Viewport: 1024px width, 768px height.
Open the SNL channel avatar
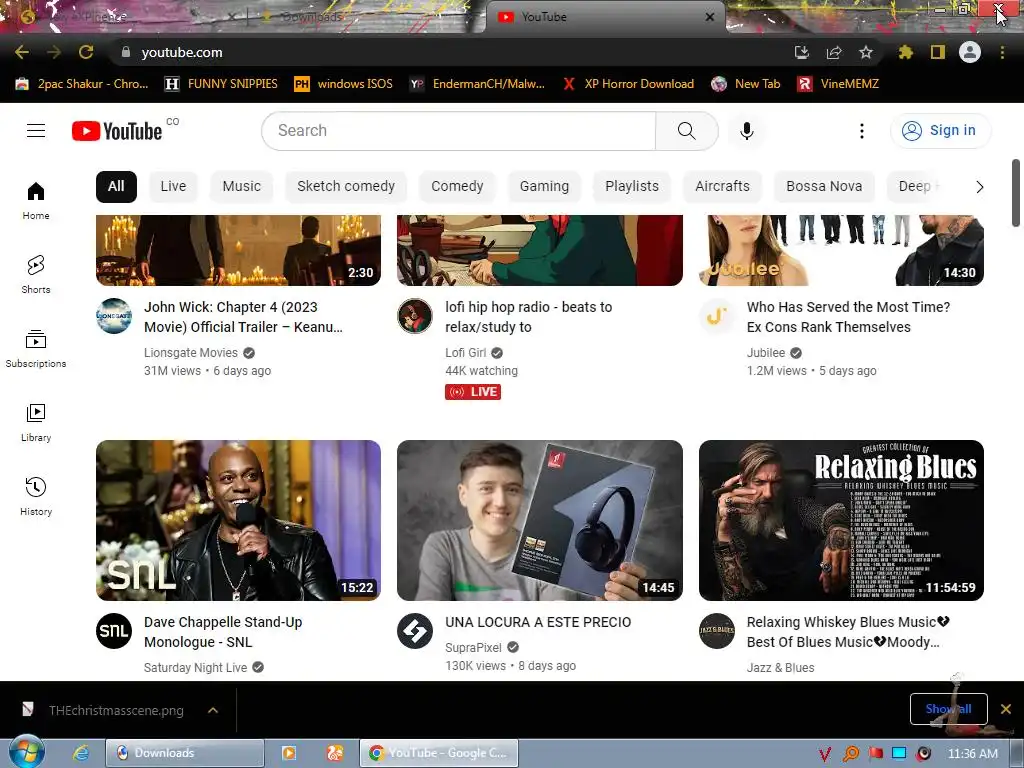tap(114, 631)
